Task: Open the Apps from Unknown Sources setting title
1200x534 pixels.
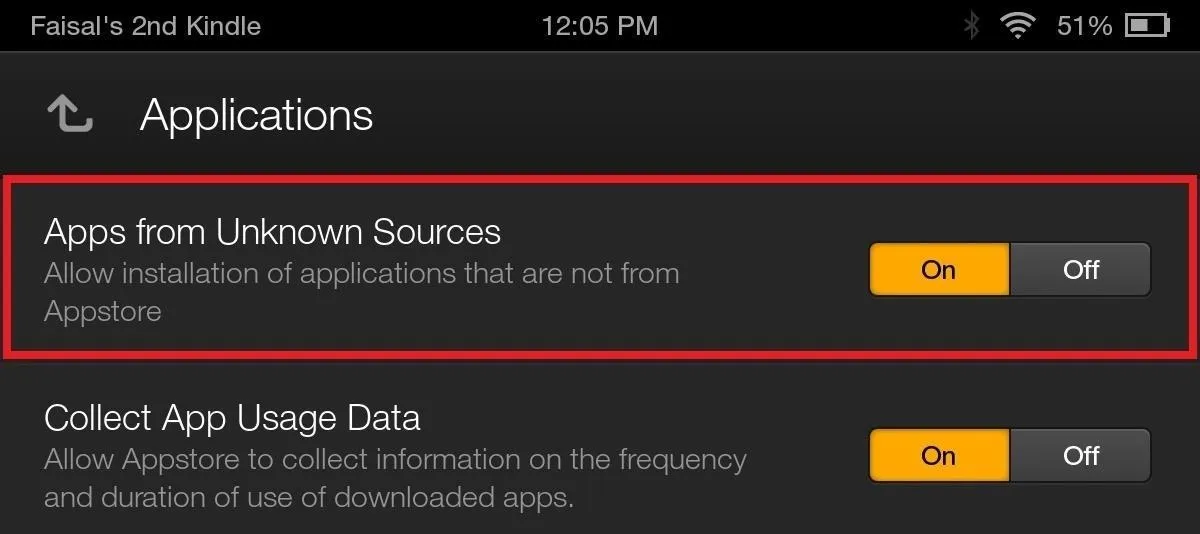Action: [272, 231]
